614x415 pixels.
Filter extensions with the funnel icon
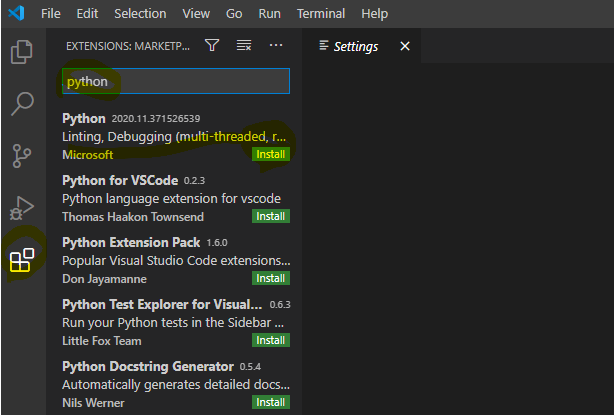[212, 45]
